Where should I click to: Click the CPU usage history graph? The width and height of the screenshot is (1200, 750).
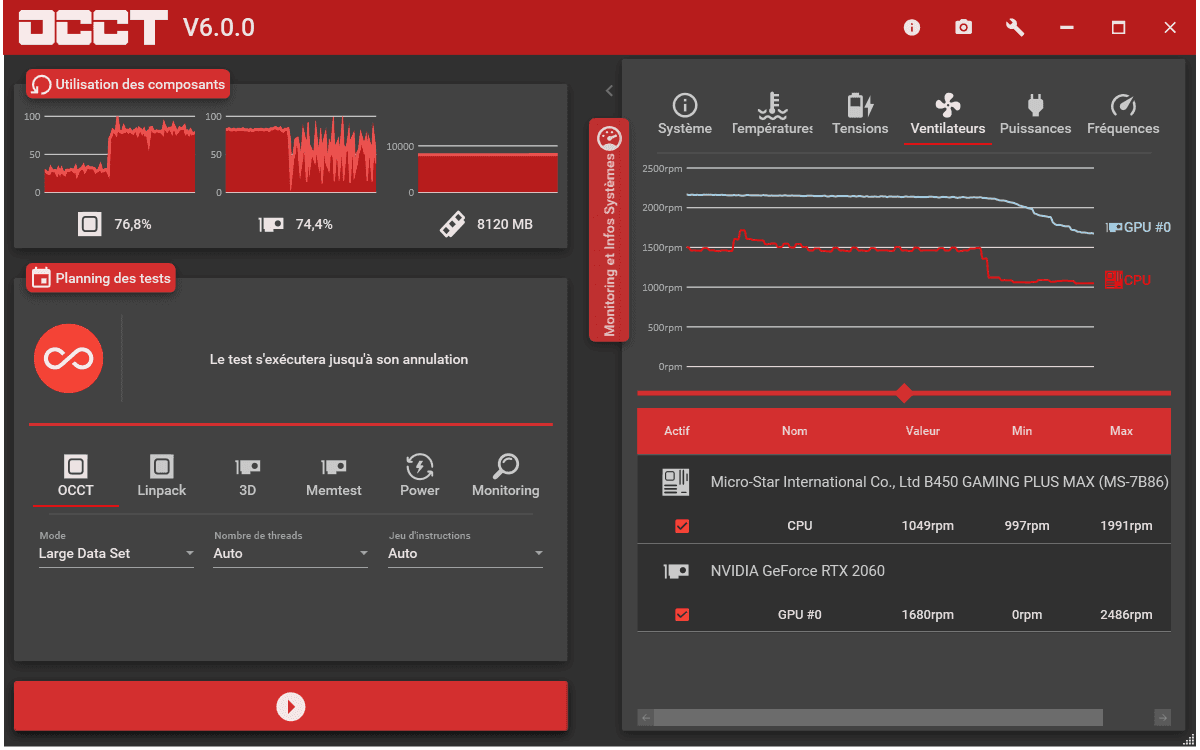[119, 154]
